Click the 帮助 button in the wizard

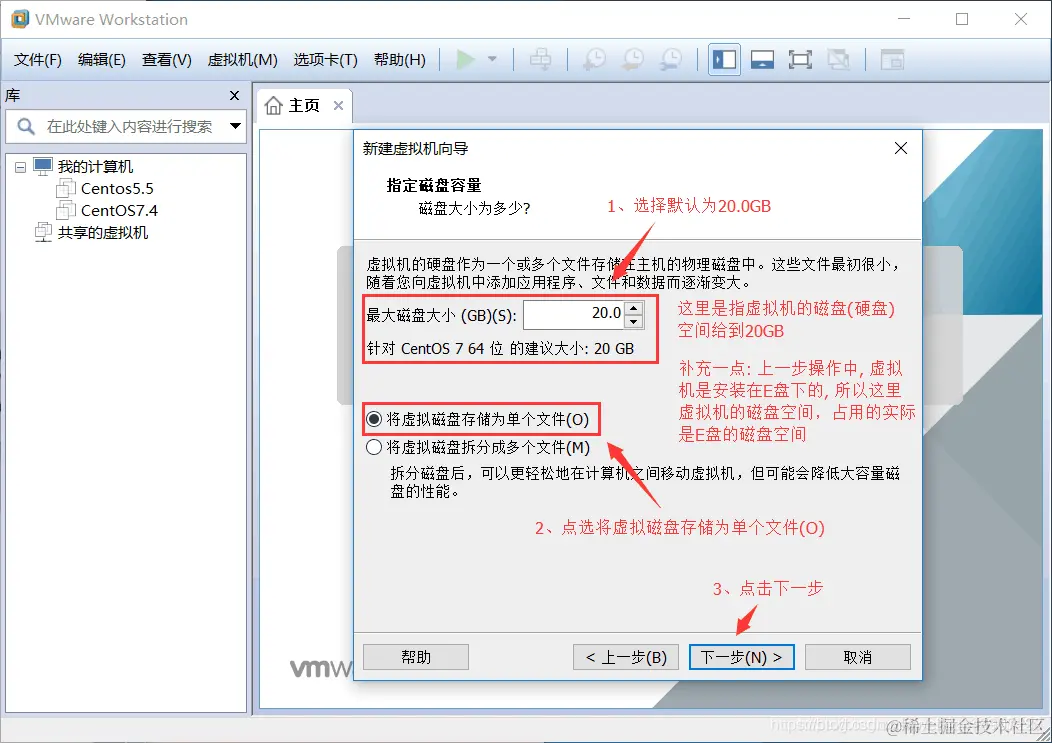[x=415, y=657]
